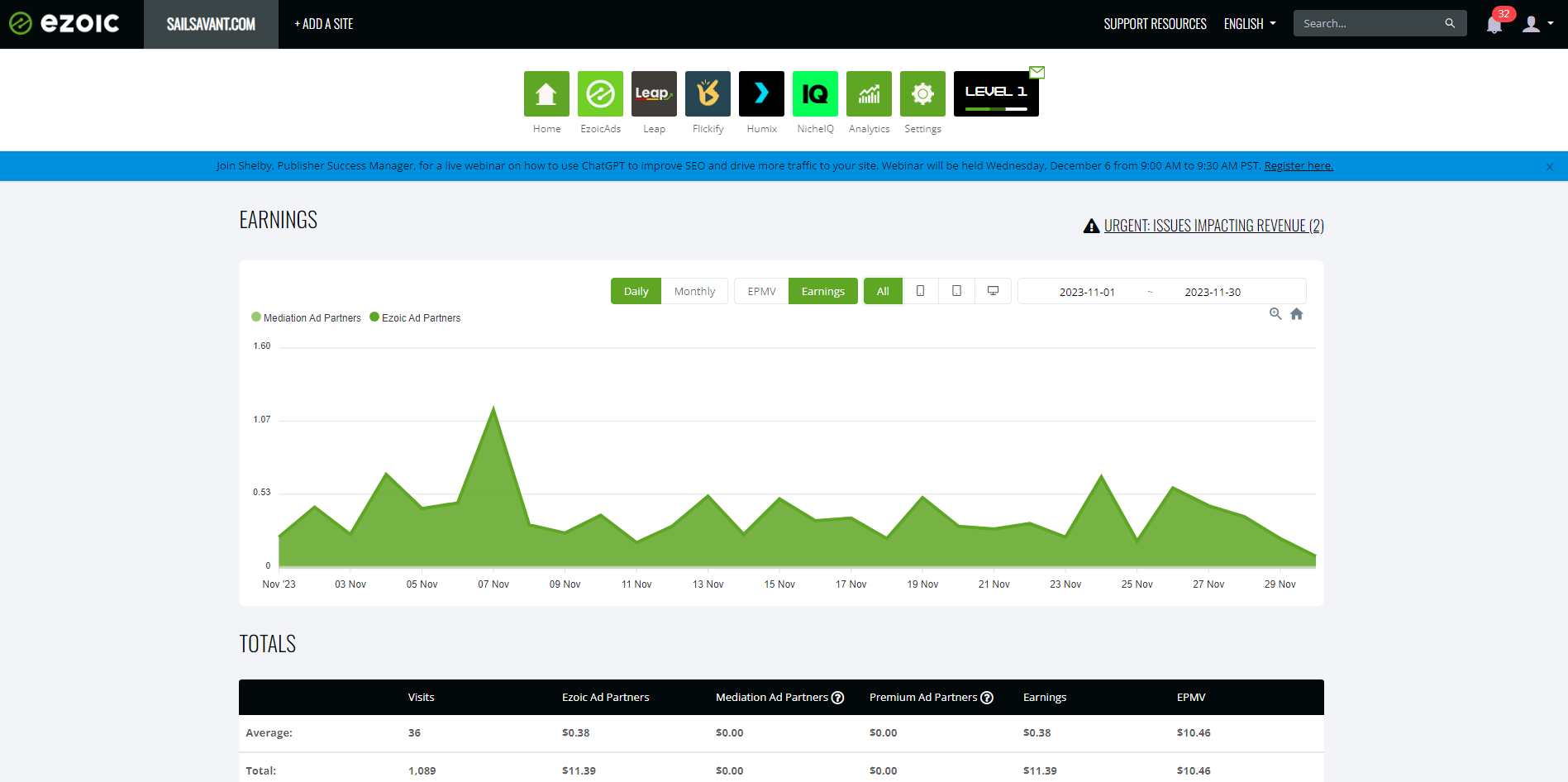Toggle Mediation Ad Partners legend series
The height and width of the screenshot is (782, 1568).
pos(306,317)
